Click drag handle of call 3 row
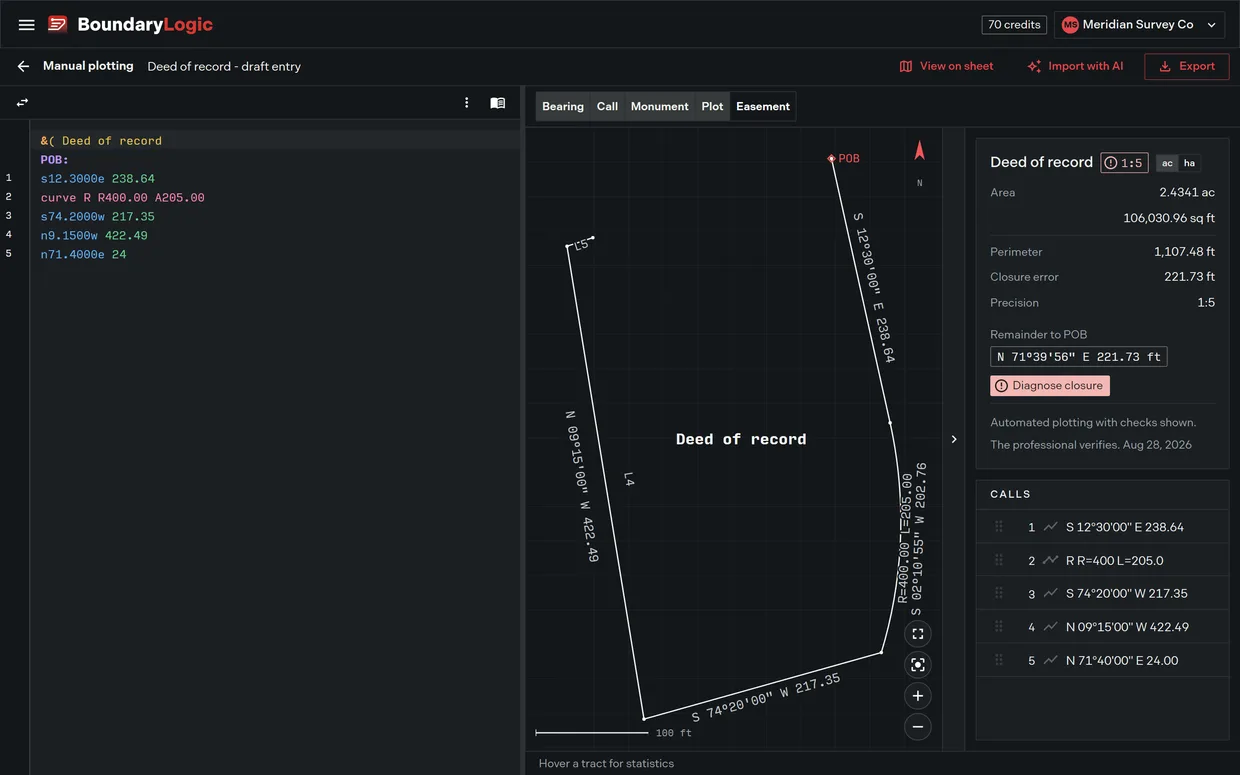1240x775 pixels. 998,593
